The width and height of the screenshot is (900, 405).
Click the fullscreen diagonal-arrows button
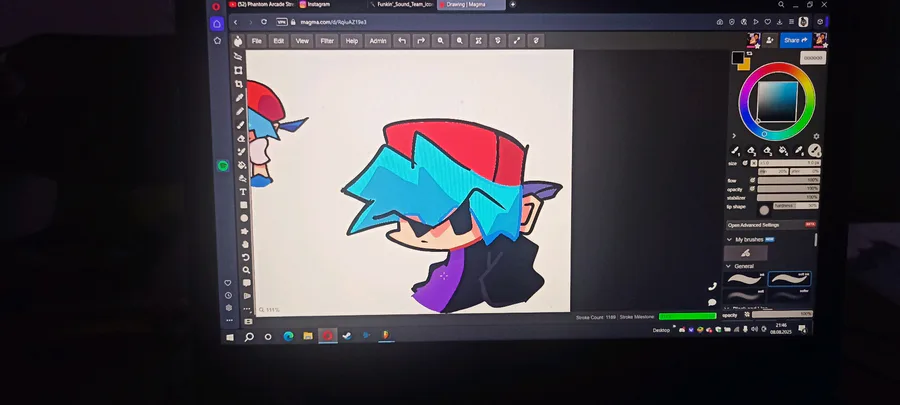tap(517, 41)
